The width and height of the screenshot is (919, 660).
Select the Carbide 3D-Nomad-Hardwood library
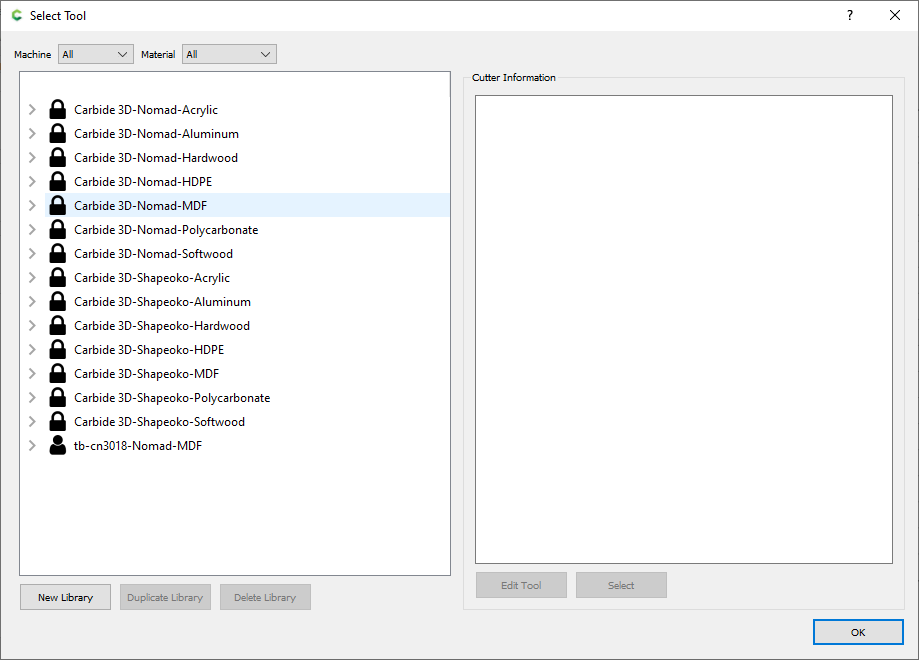(156, 157)
